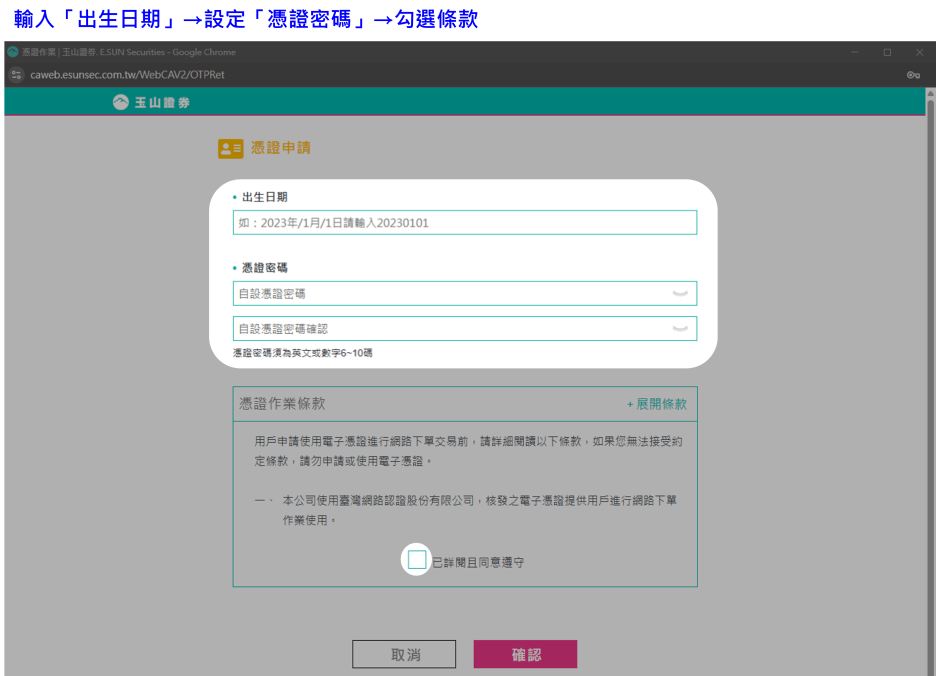Maximize the Chrome window

click(x=887, y=52)
